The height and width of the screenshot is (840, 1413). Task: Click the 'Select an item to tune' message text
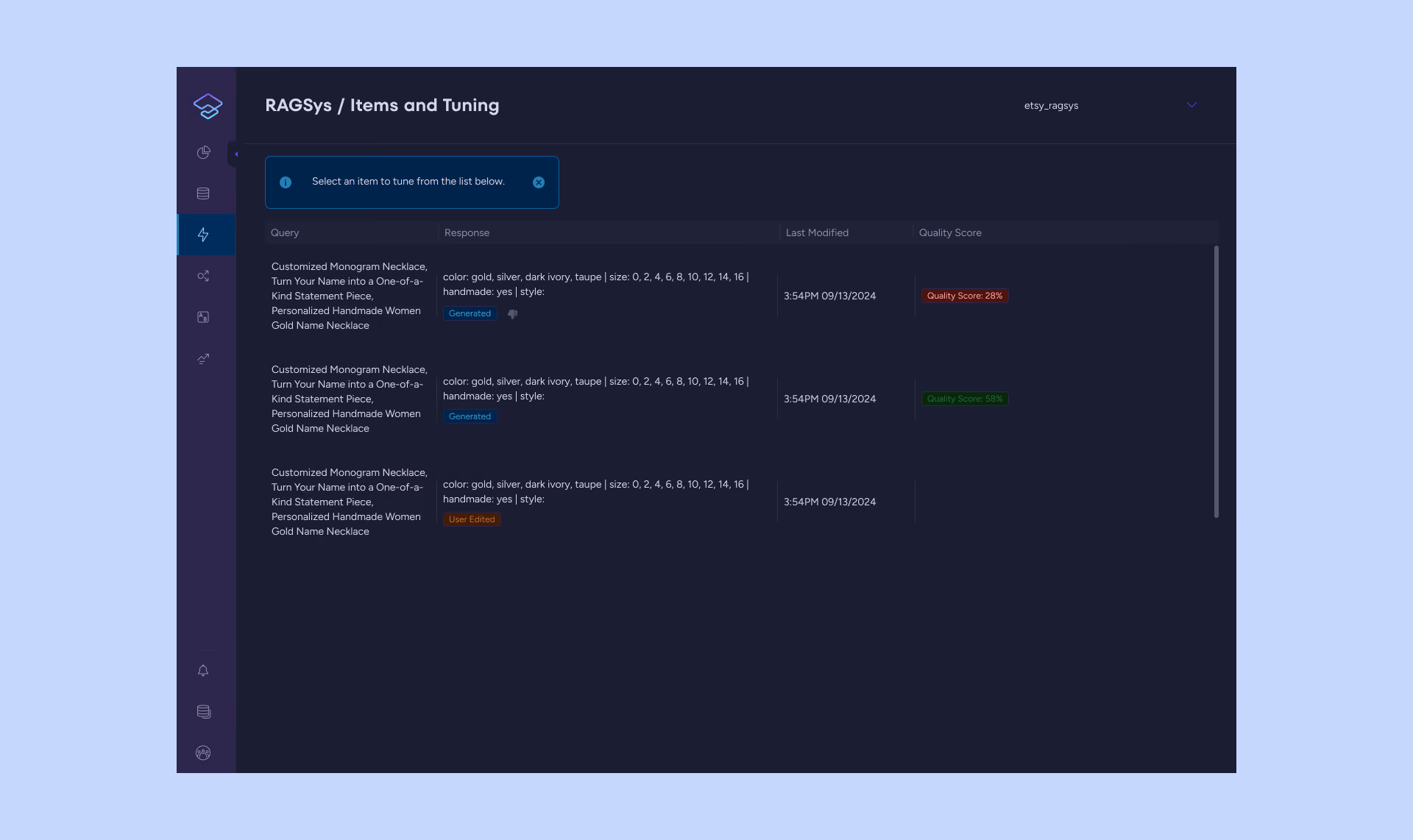pyautogui.click(x=408, y=182)
